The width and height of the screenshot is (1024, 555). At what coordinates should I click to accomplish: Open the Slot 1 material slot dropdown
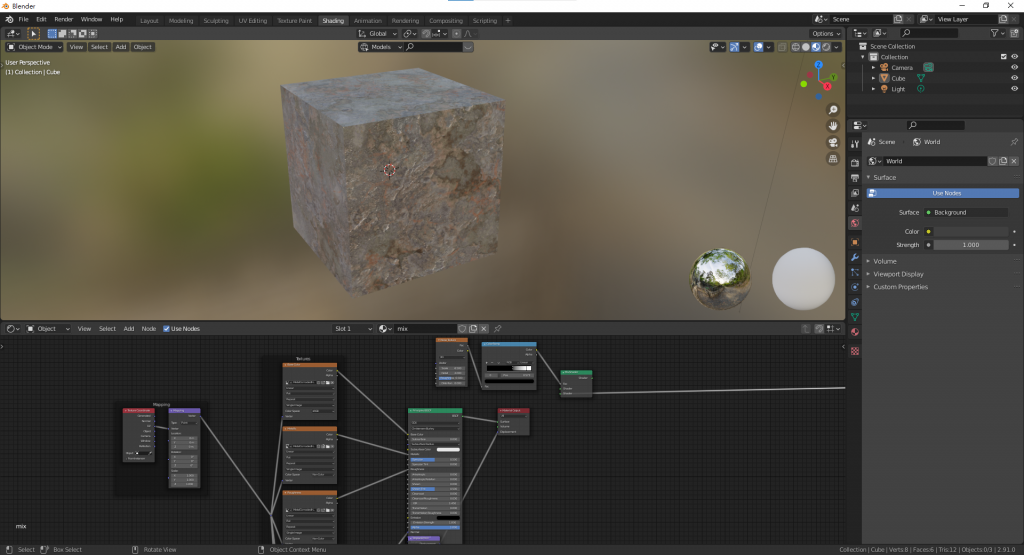353,328
